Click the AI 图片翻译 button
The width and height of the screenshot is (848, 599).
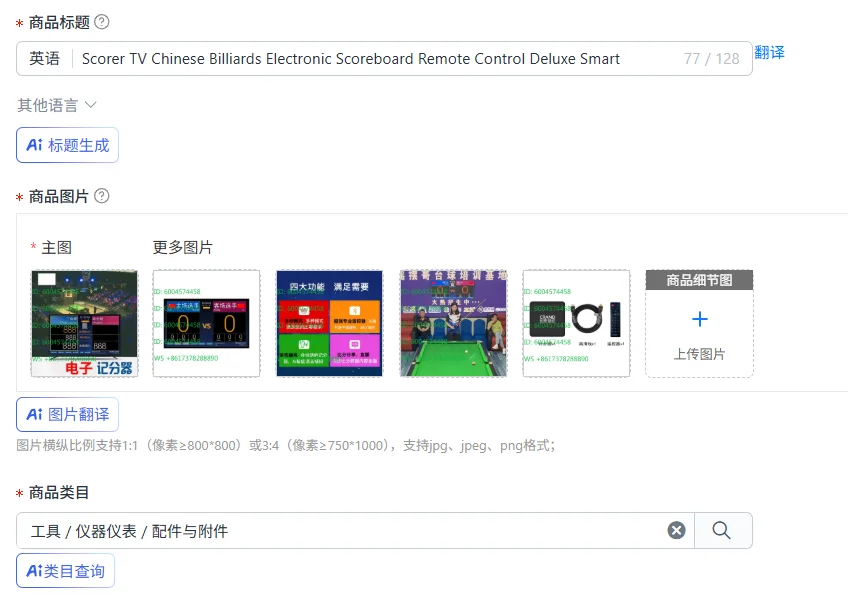68,414
